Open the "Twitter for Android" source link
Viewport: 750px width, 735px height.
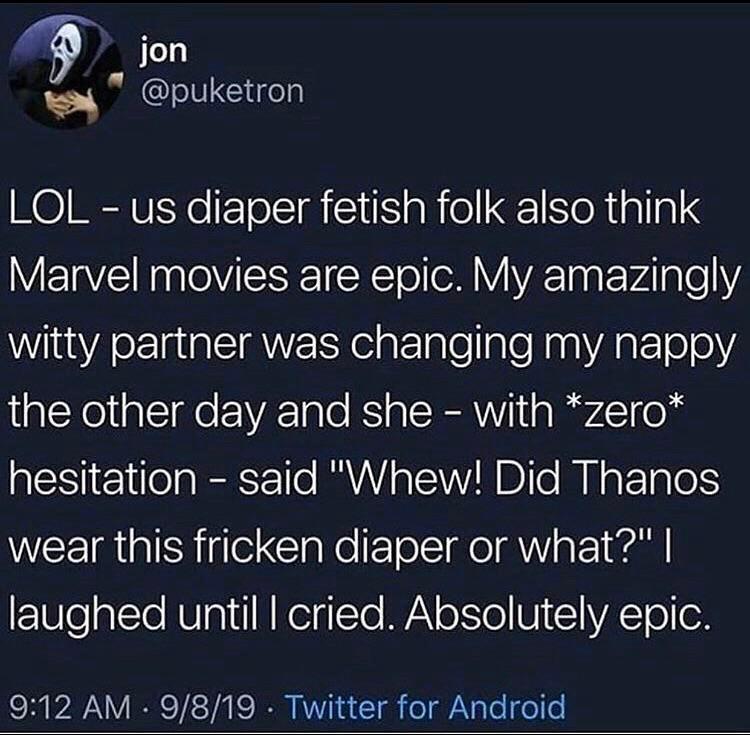pyautogui.click(x=426, y=707)
